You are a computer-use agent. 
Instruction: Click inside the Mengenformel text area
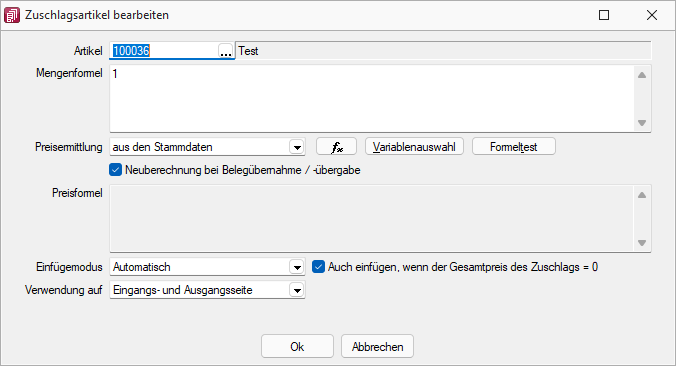(372, 98)
